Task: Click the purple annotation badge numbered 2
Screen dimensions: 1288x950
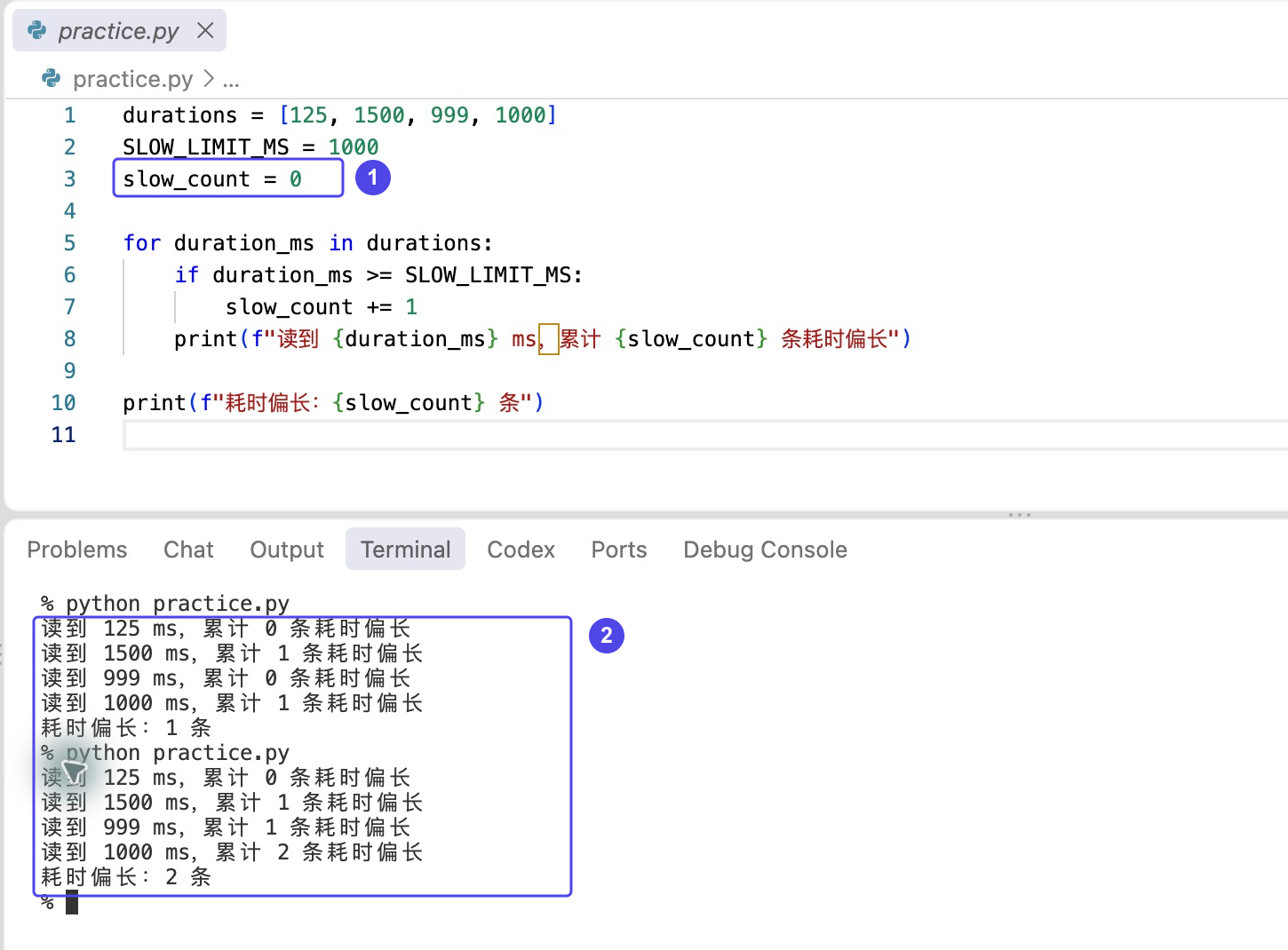Action: (x=607, y=636)
